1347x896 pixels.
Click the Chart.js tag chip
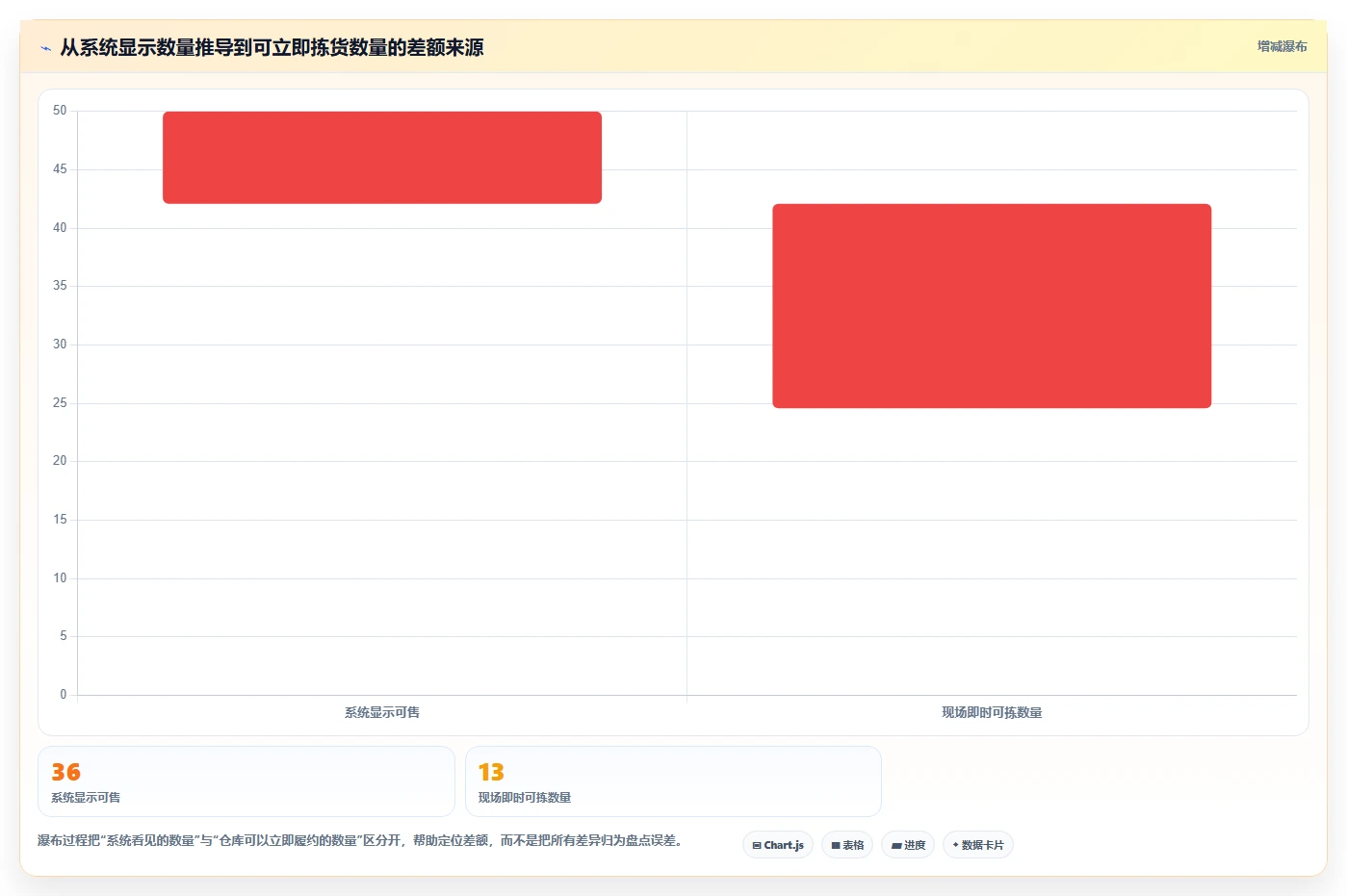(778, 845)
